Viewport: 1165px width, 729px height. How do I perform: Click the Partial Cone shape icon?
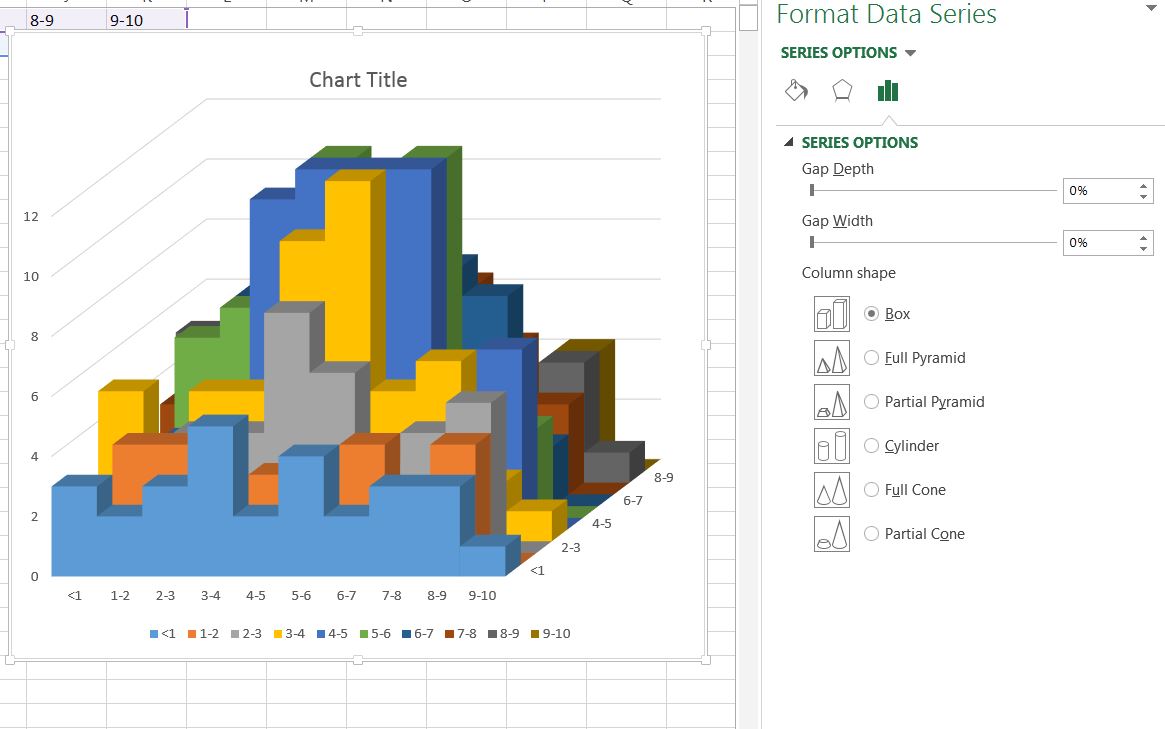tap(831, 534)
